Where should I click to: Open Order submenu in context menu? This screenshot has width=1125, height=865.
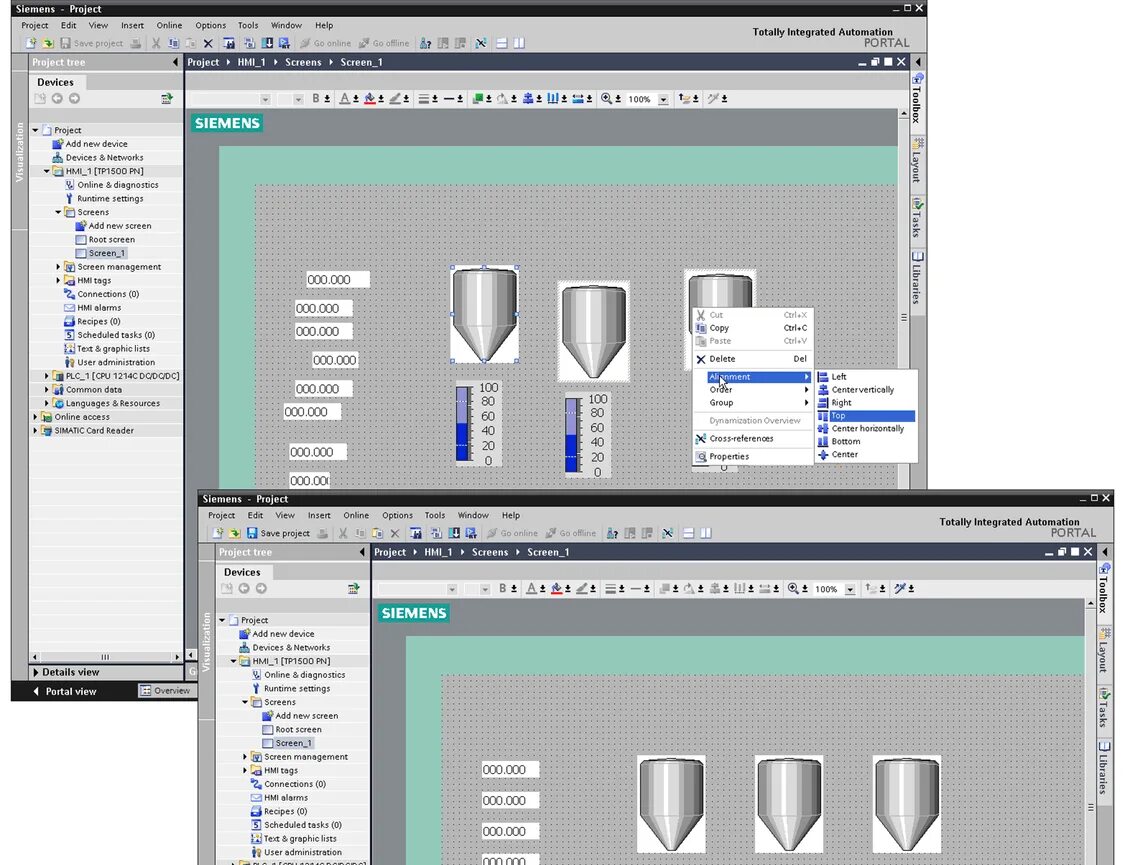(x=752, y=389)
